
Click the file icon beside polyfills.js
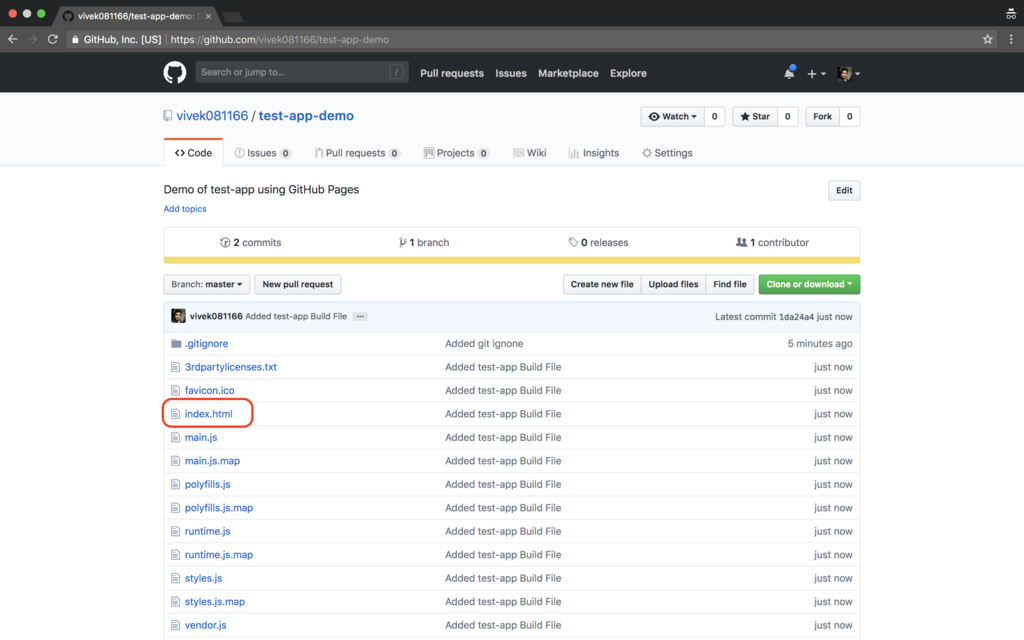175,485
